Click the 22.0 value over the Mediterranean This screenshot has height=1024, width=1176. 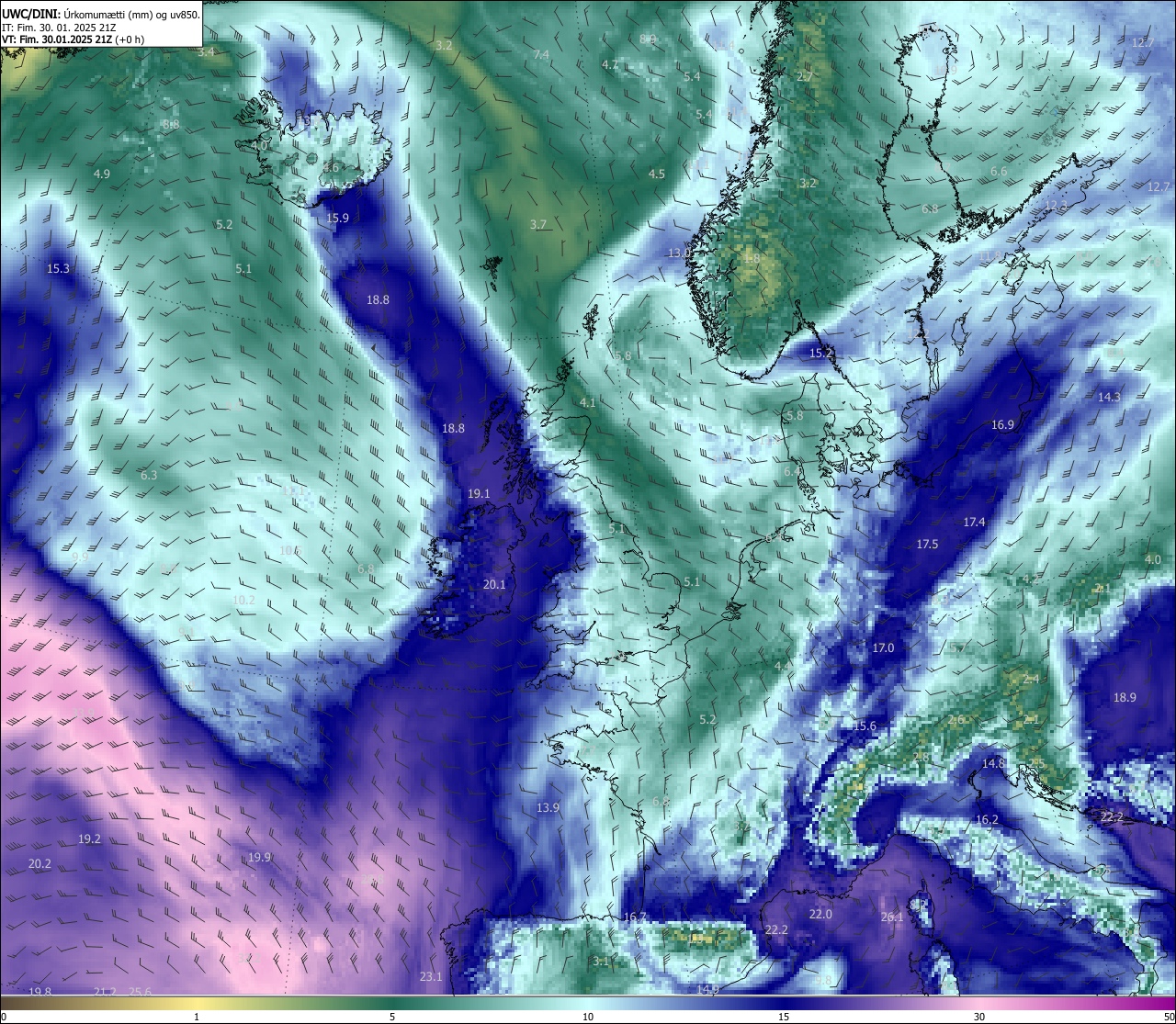coord(820,914)
